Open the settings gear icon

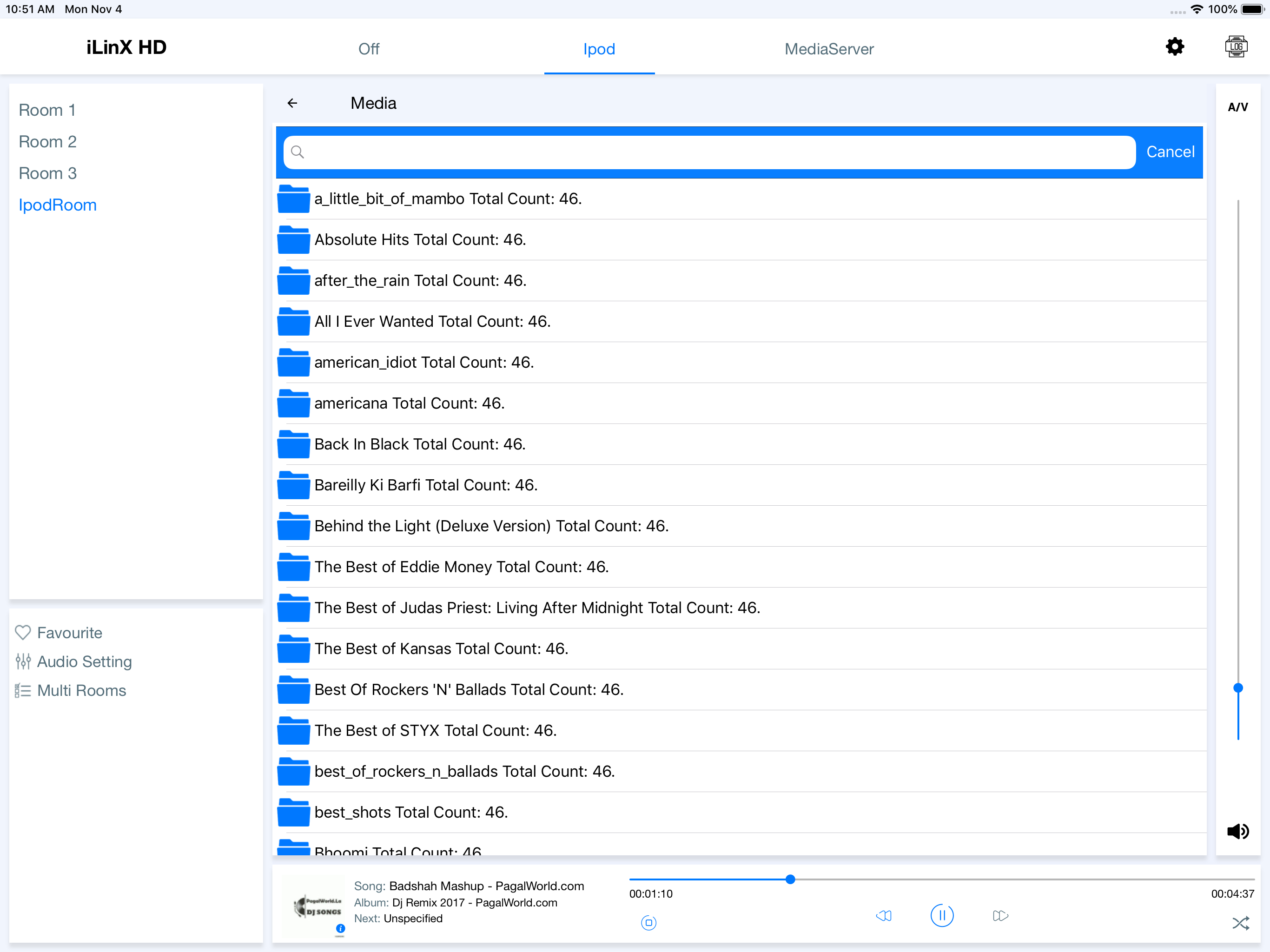[1175, 47]
